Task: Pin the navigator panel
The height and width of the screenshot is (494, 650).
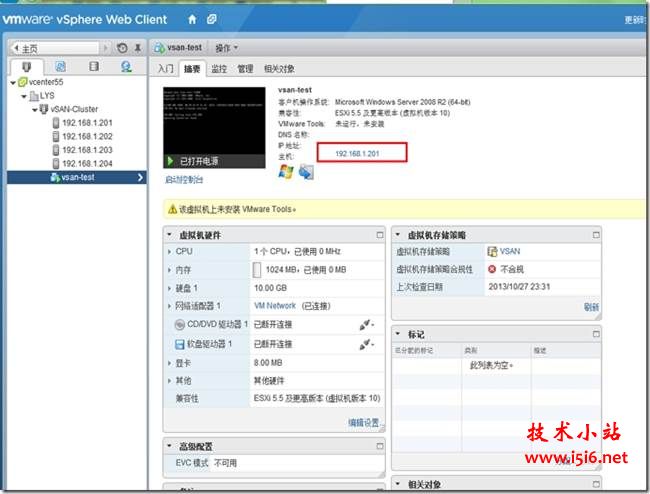Action: 138,48
